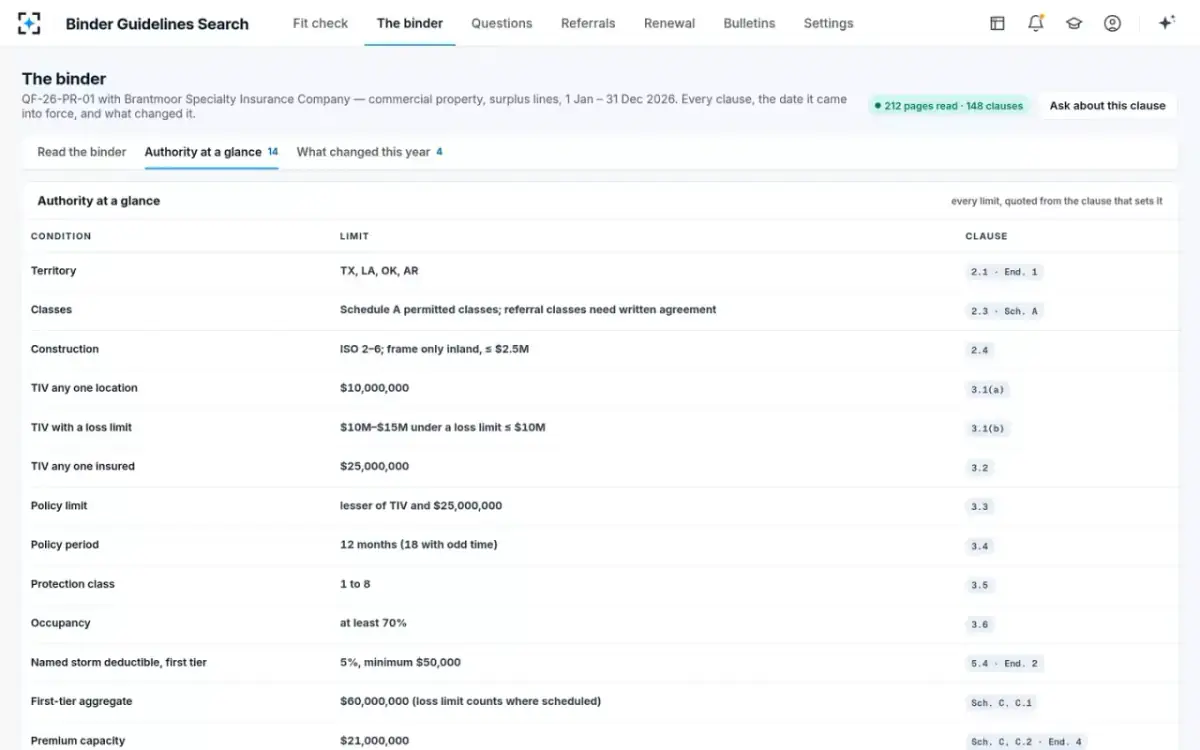This screenshot has height=750, width=1200.
Task: Click TIV with a loss limit label
Action: [x=81, y=427]
